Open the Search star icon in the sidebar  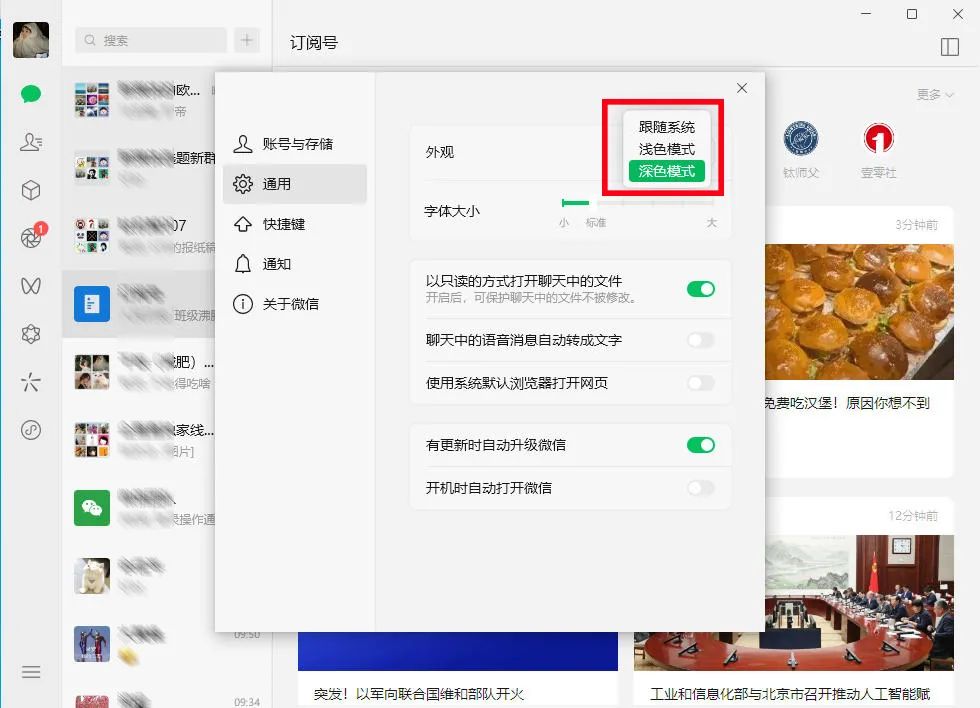click(x=31, y=382)
